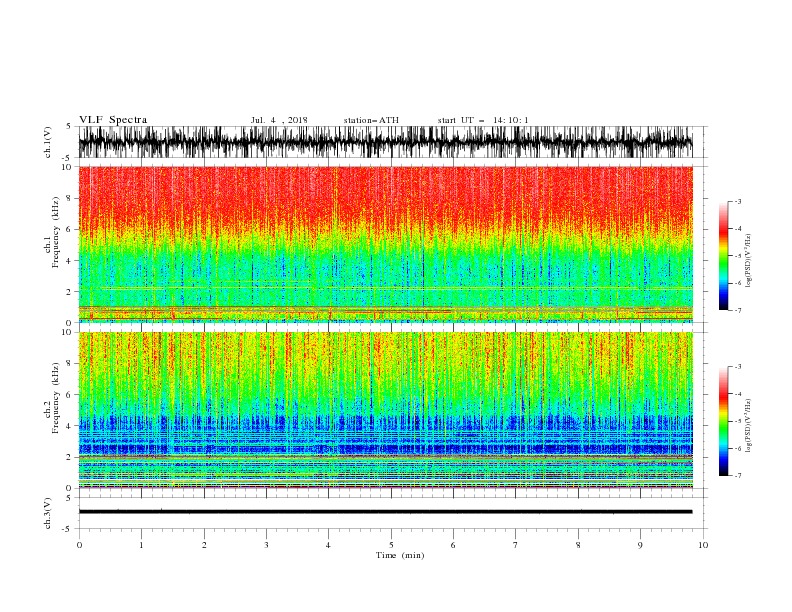The height and width of the screenshot is (612, 792).
Task: Select the "start UT = 14:10:1" text
Action: coord(483,120)
